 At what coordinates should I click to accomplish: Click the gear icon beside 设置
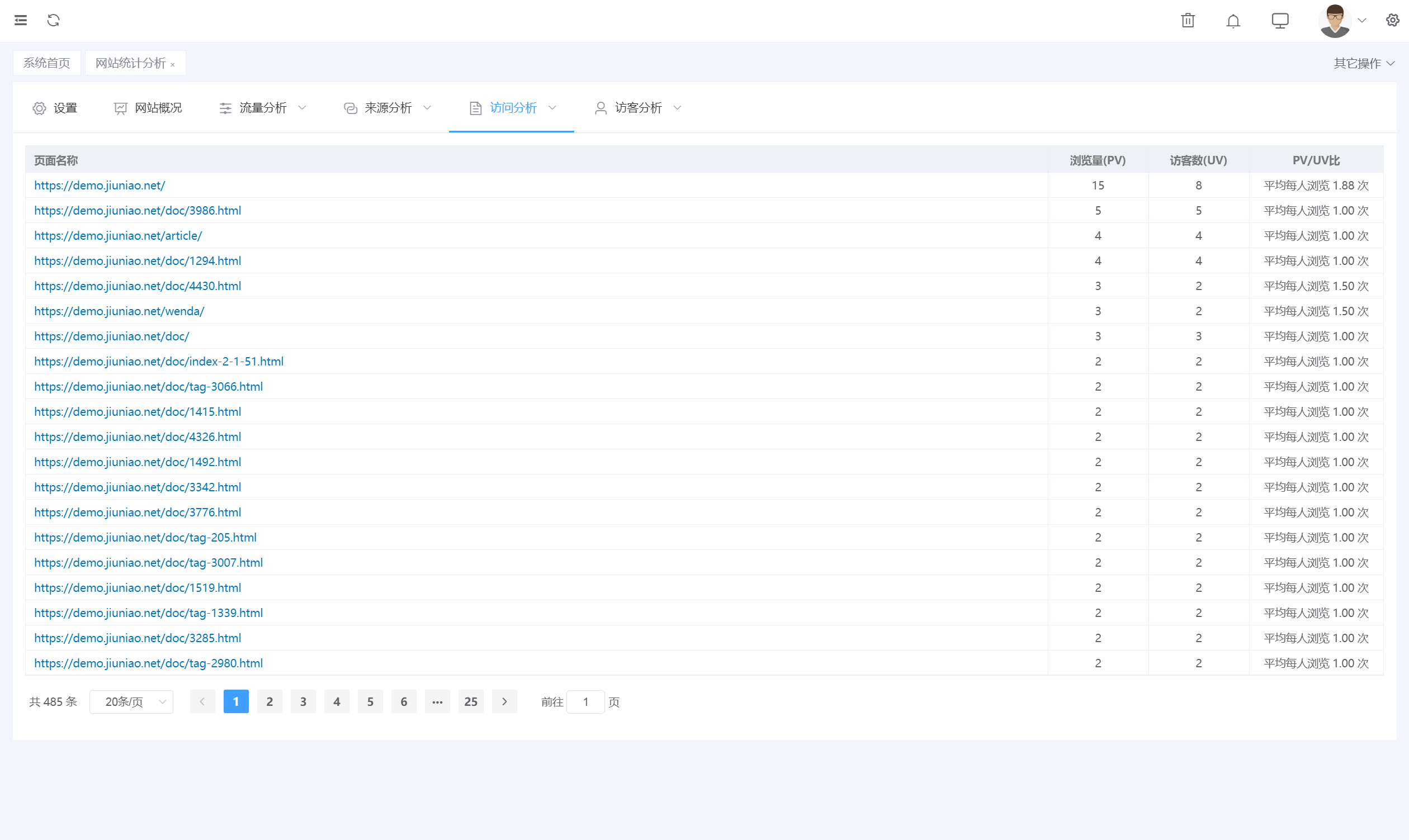(39, 108)
